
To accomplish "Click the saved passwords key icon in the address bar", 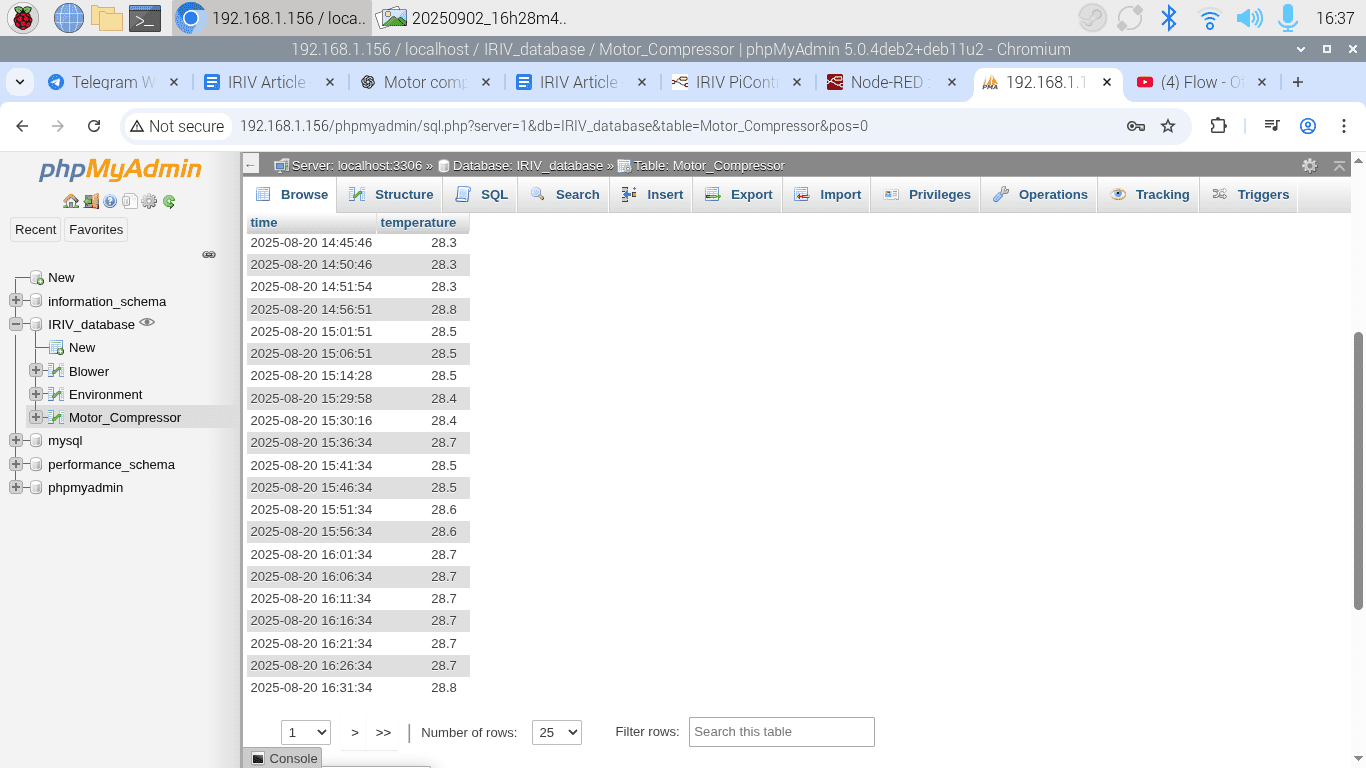I will tap(1135, 126).
